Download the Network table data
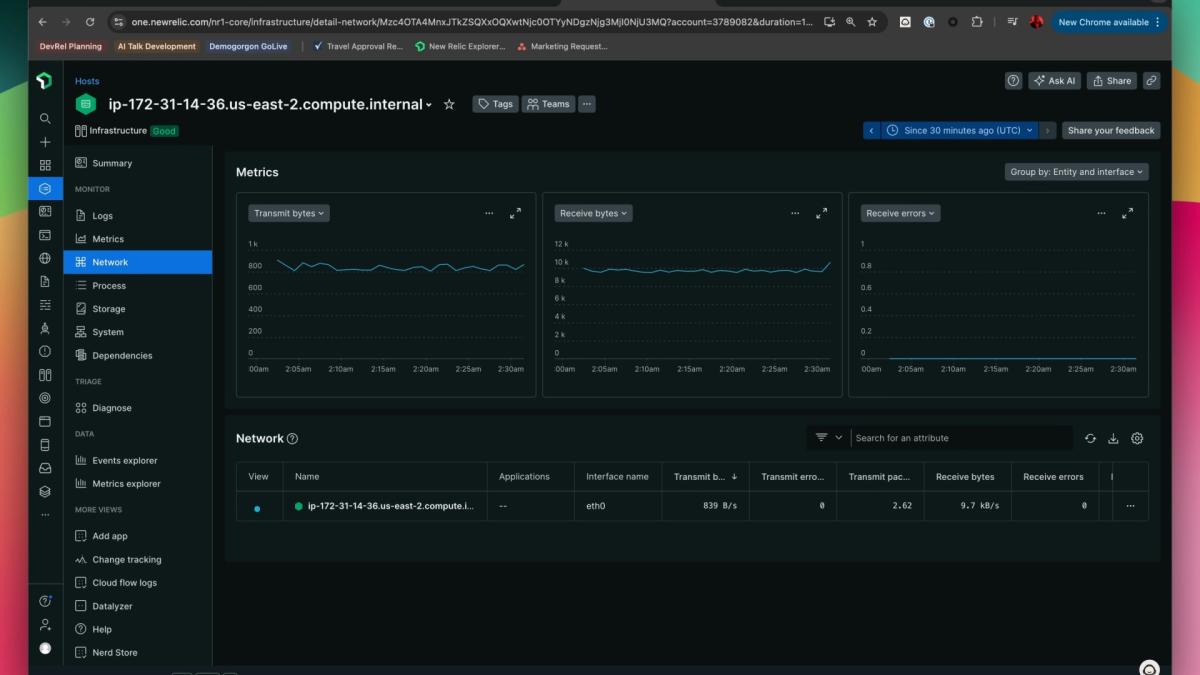This screenshot has width=1200, height=675. [x=1113, y=438]
